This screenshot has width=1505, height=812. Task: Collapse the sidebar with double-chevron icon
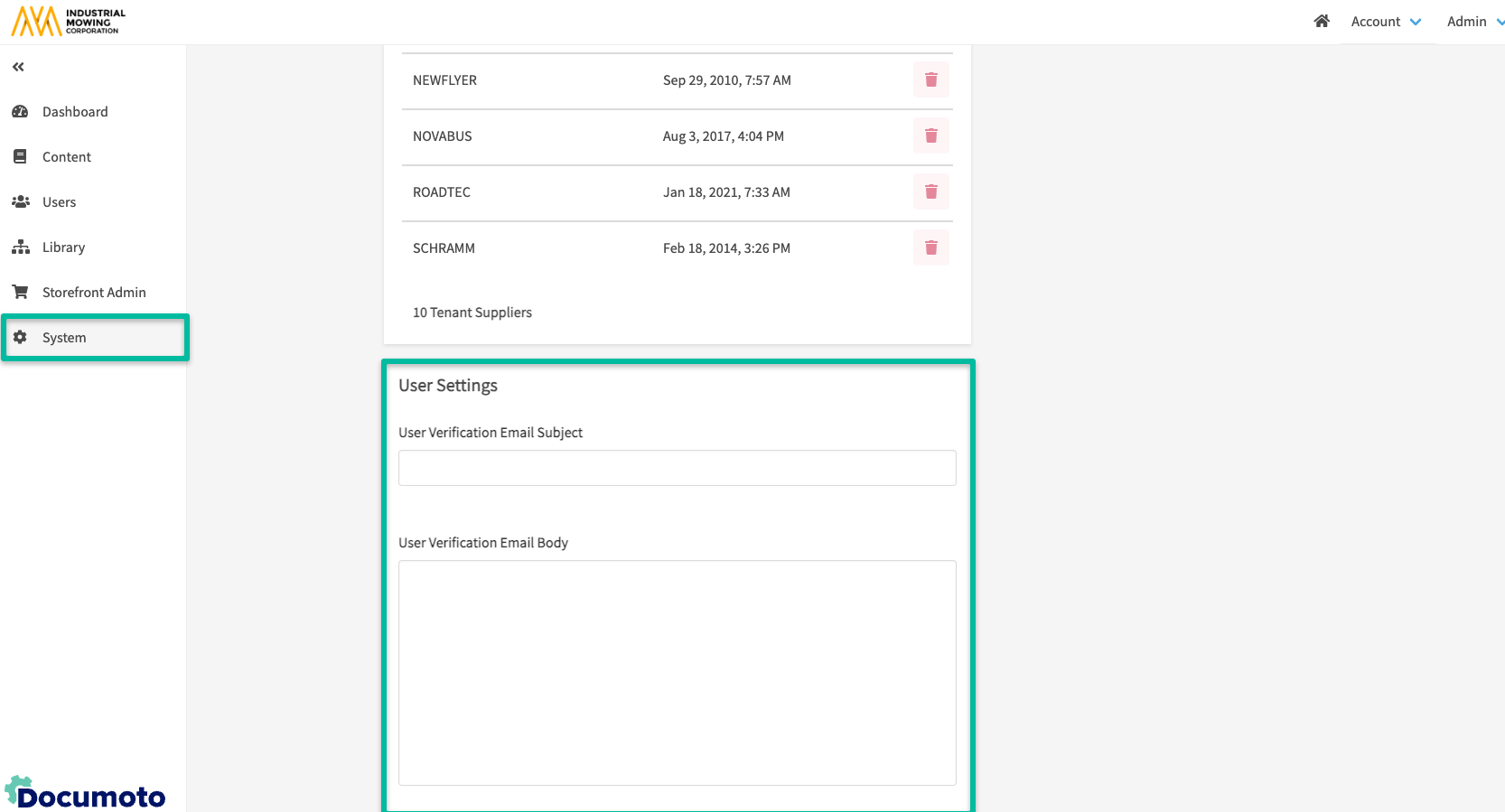(18, 67)
